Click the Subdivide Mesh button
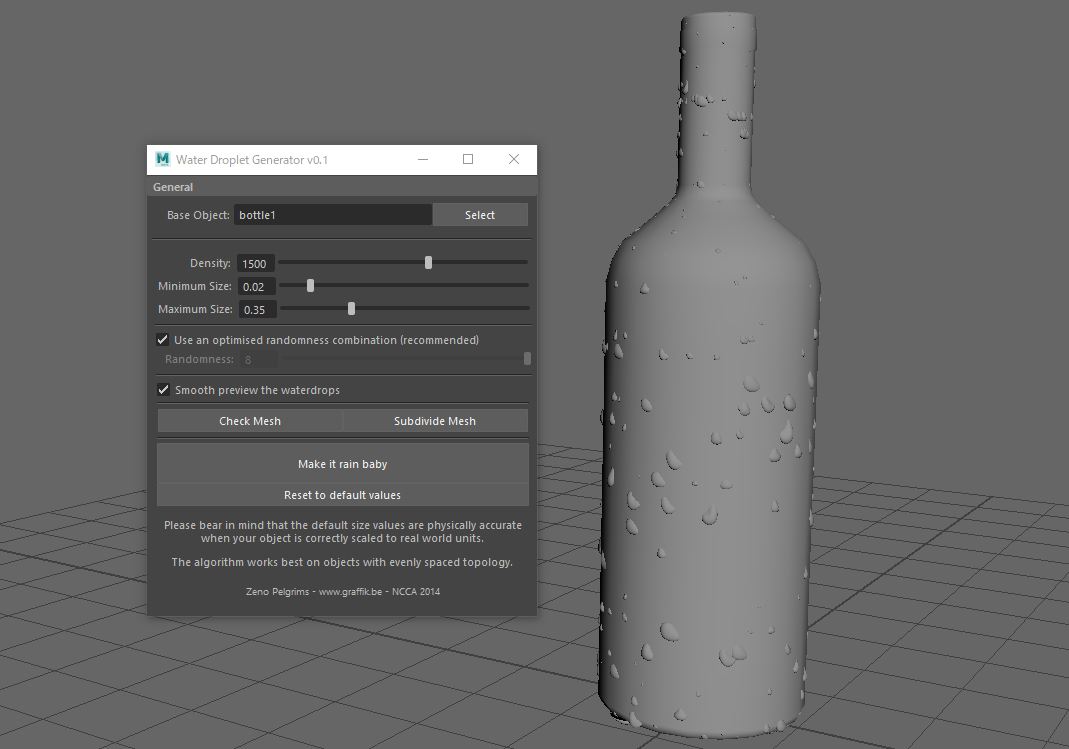This screenshot has height=749, width=1069. point(435,420)
